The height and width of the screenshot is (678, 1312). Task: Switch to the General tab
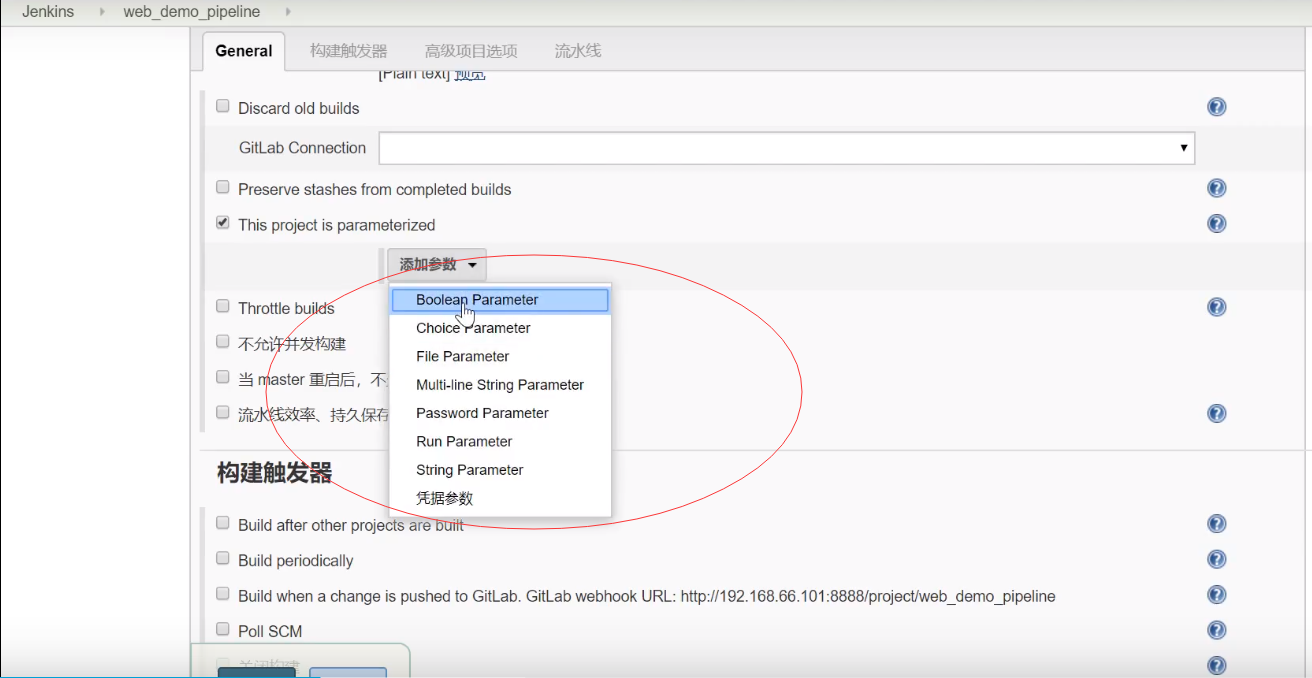click(244, 51)
